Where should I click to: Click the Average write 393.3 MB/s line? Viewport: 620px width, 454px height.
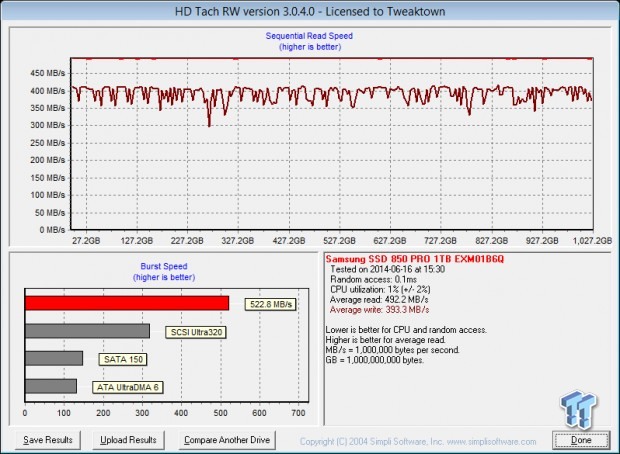point(379,310)
